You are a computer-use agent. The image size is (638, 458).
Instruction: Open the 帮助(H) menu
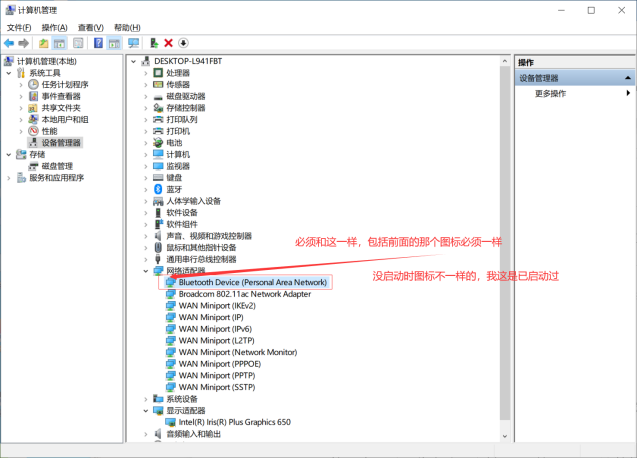coord(127,28)
